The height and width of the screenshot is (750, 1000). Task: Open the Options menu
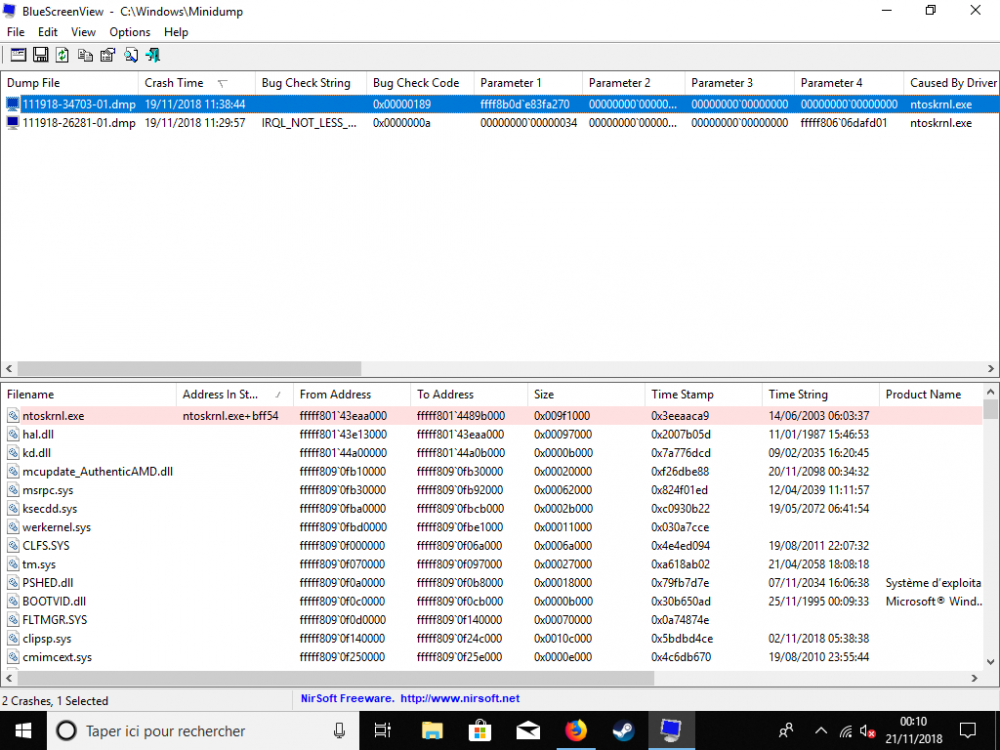130,32
